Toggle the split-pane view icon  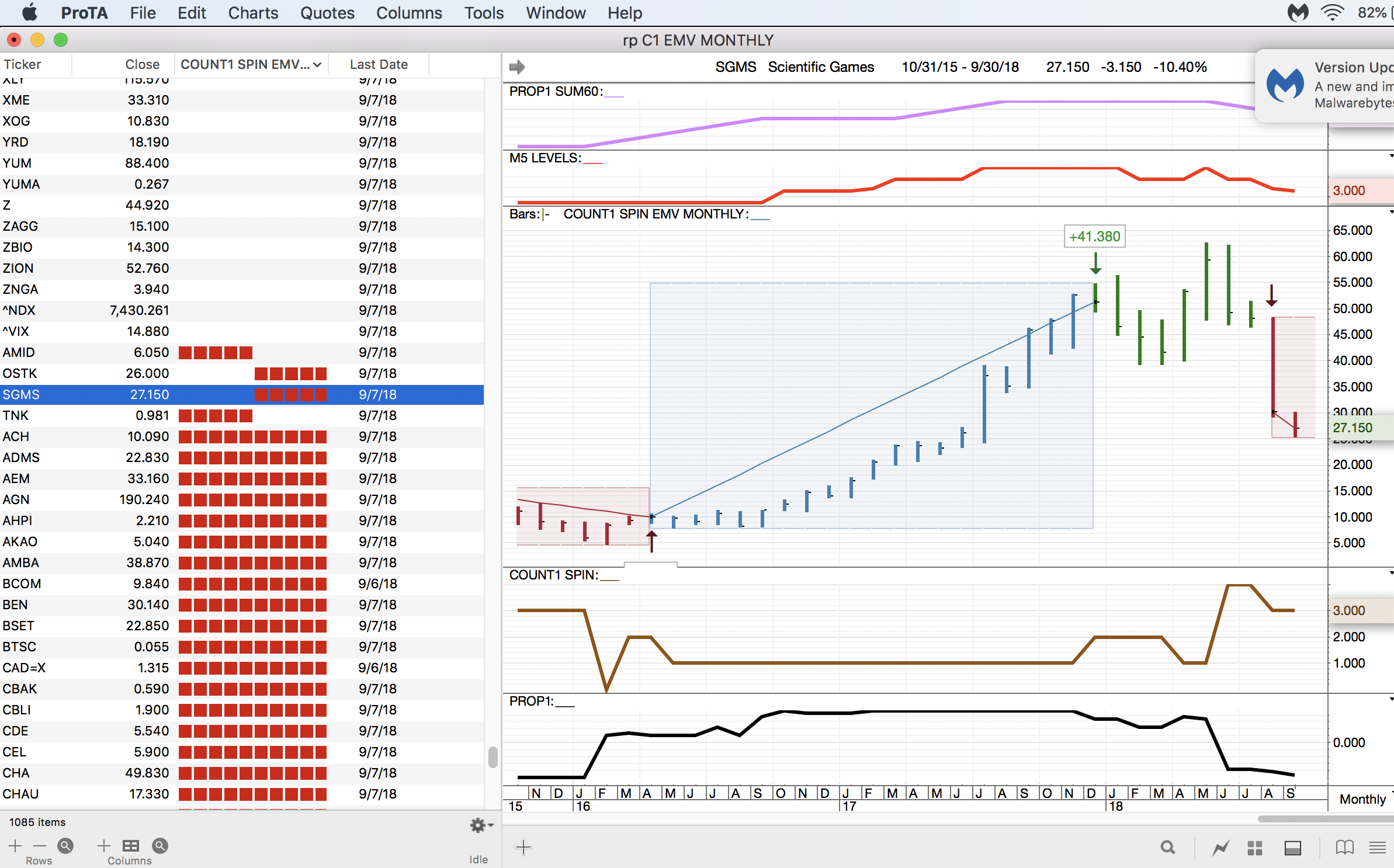coord(1294,847)
